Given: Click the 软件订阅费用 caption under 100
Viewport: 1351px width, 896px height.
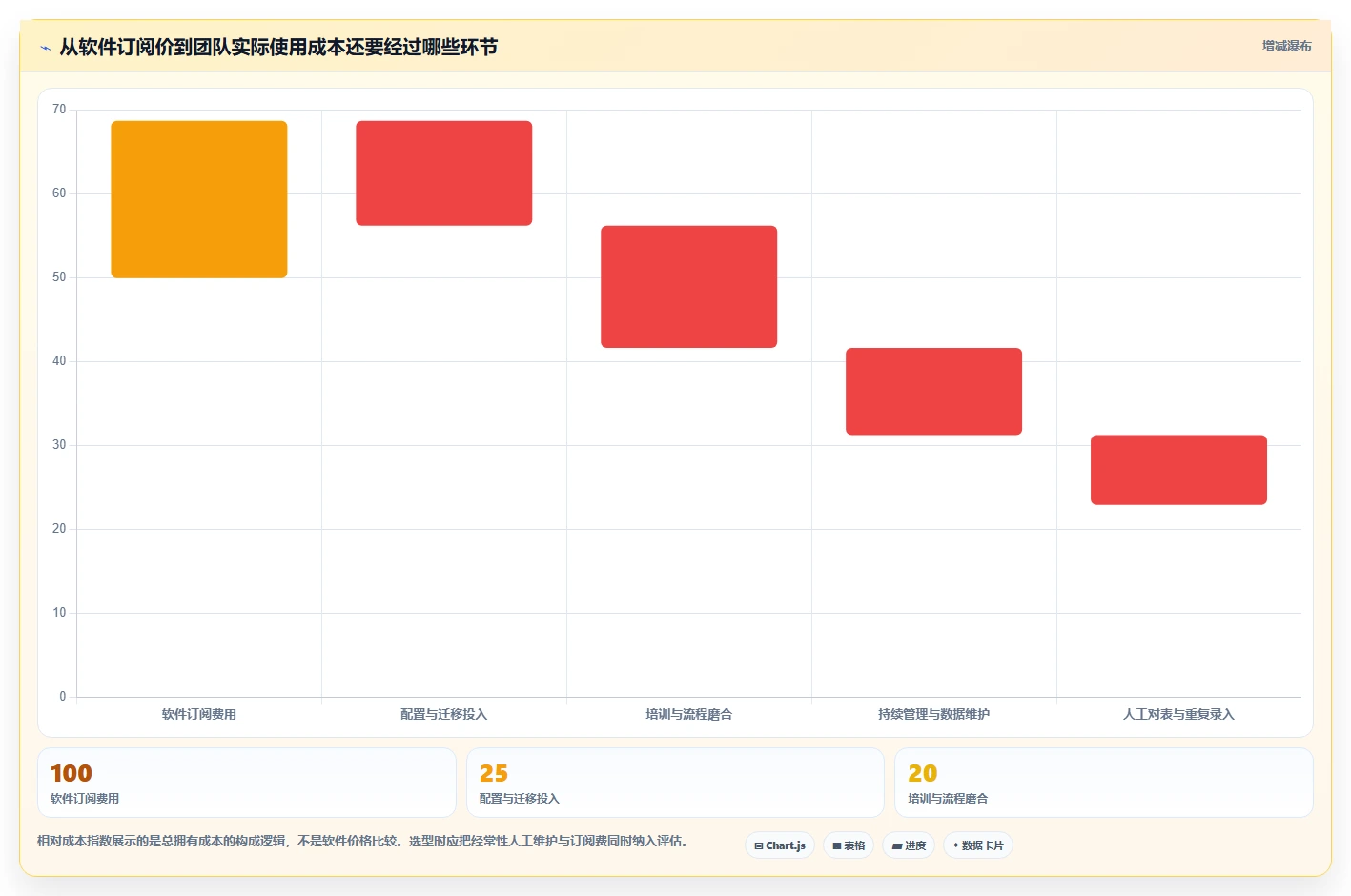Looking at the screenshot, I should 85,799.
